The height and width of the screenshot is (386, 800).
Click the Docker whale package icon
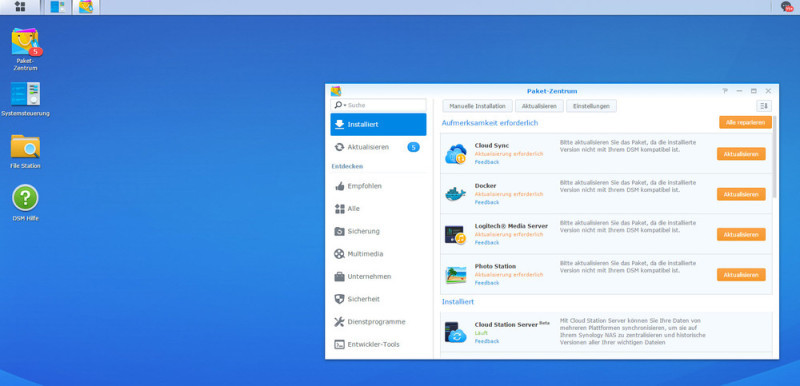click(456, 194)
